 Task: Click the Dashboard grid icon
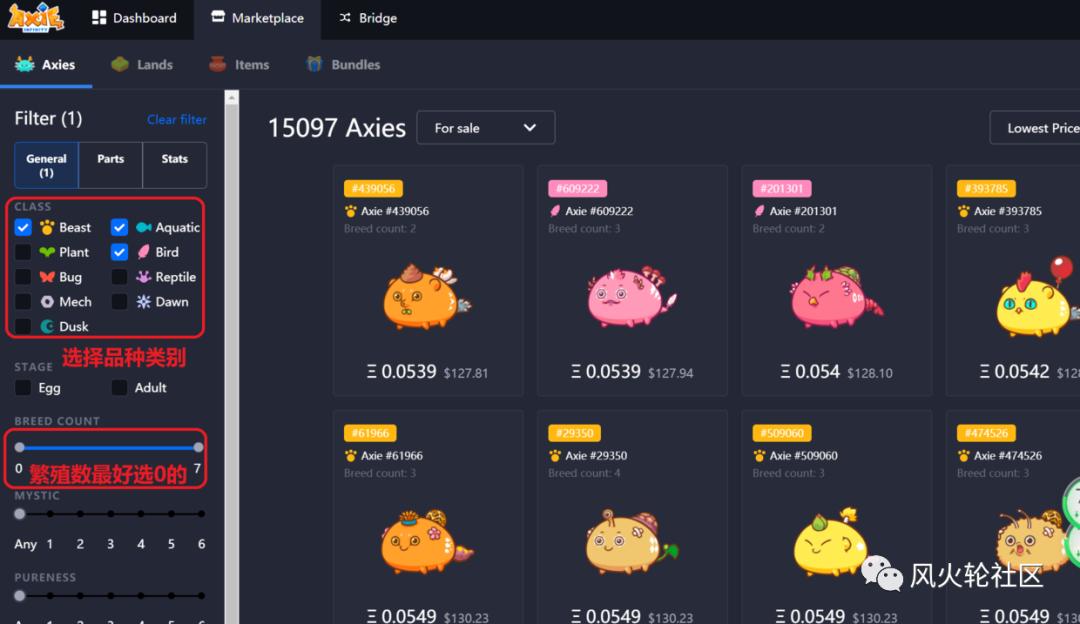point(99,18)
